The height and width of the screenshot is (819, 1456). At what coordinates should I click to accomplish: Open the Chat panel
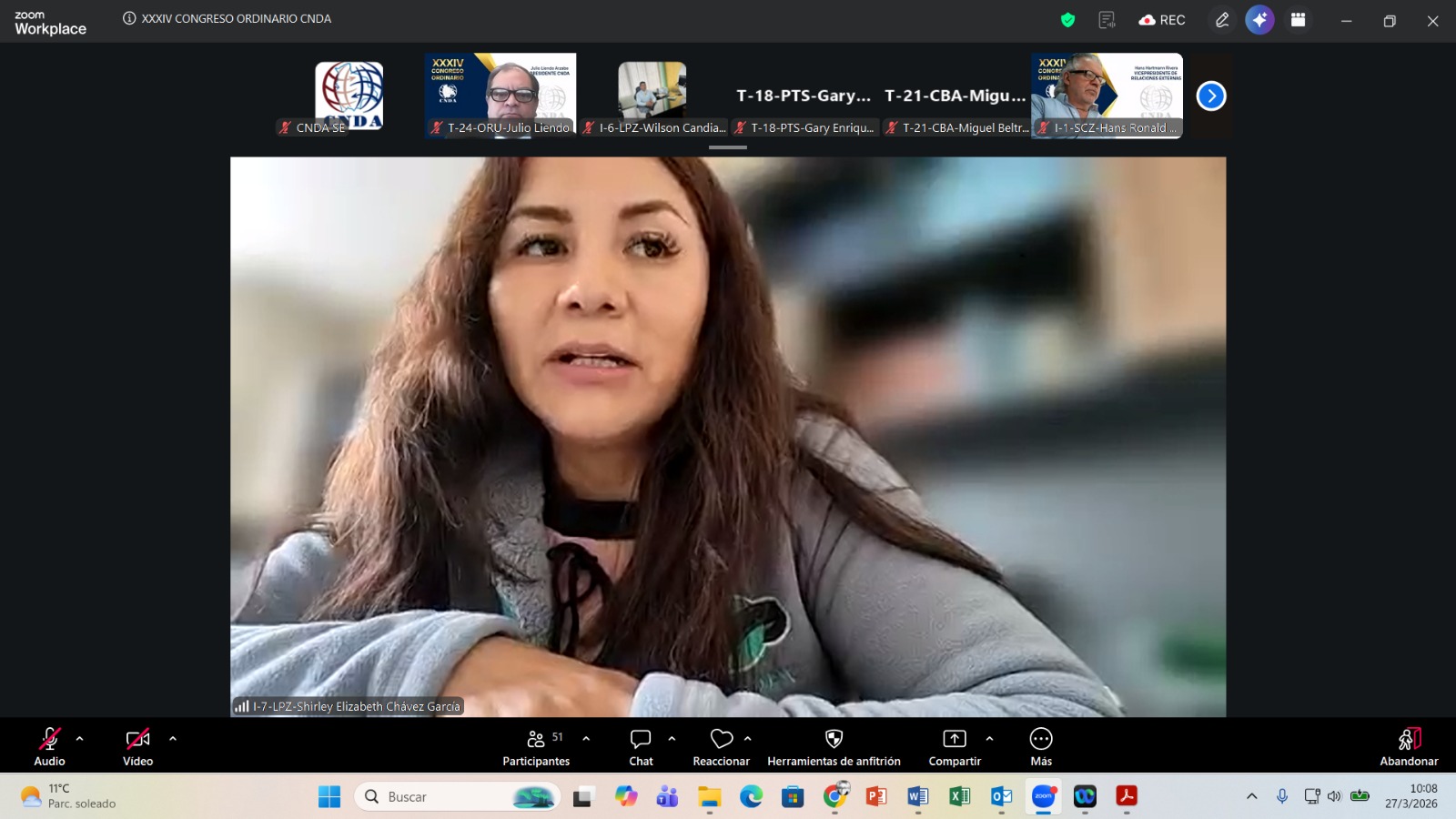[641, 746]
